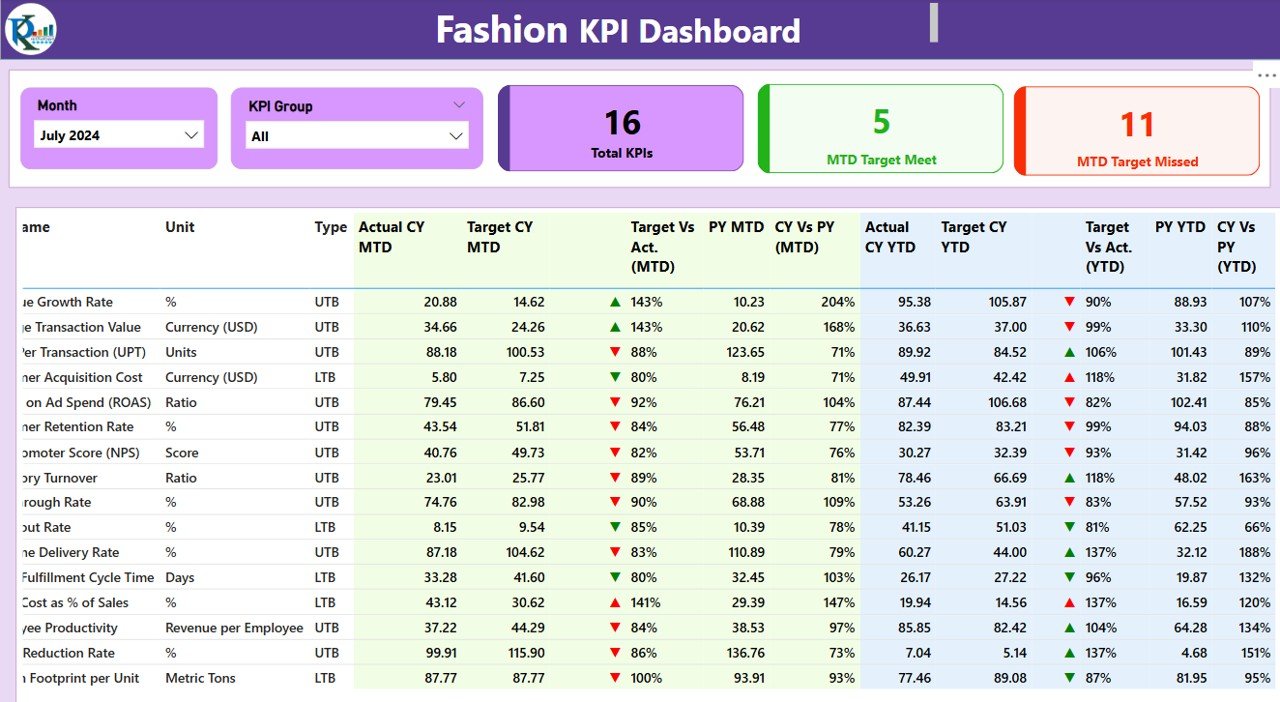Select the Units cell in UPT row

click(x=181, y=352)
